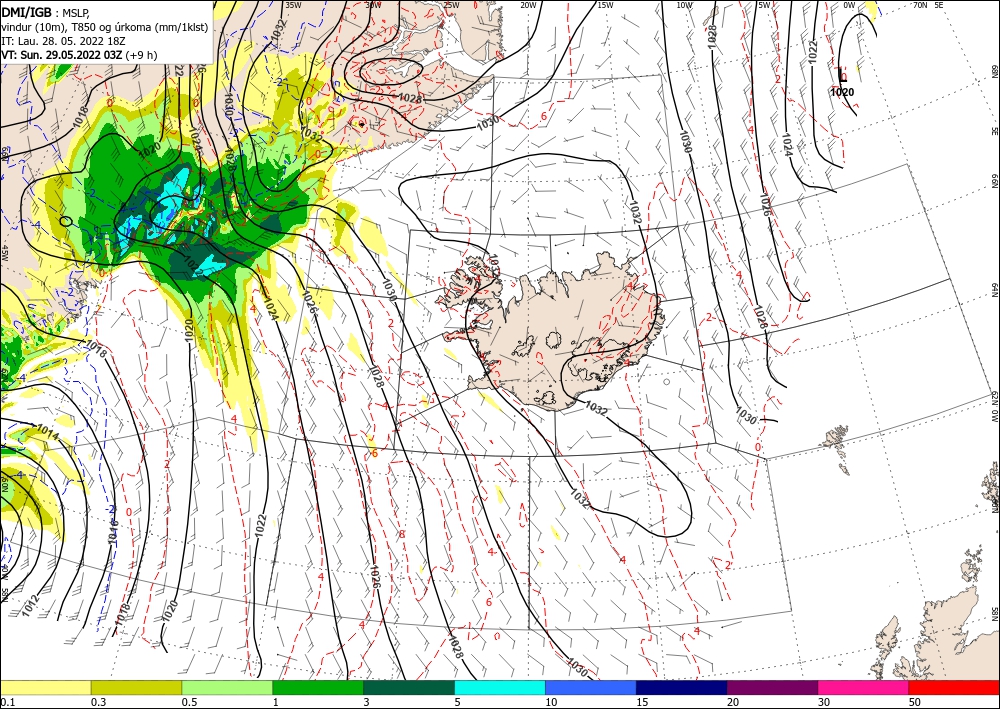The width and height of the screenshot is (1000, 709).
Task: Click the olive 0.3 mm legend color segment
Action: (x=136, y=687)
